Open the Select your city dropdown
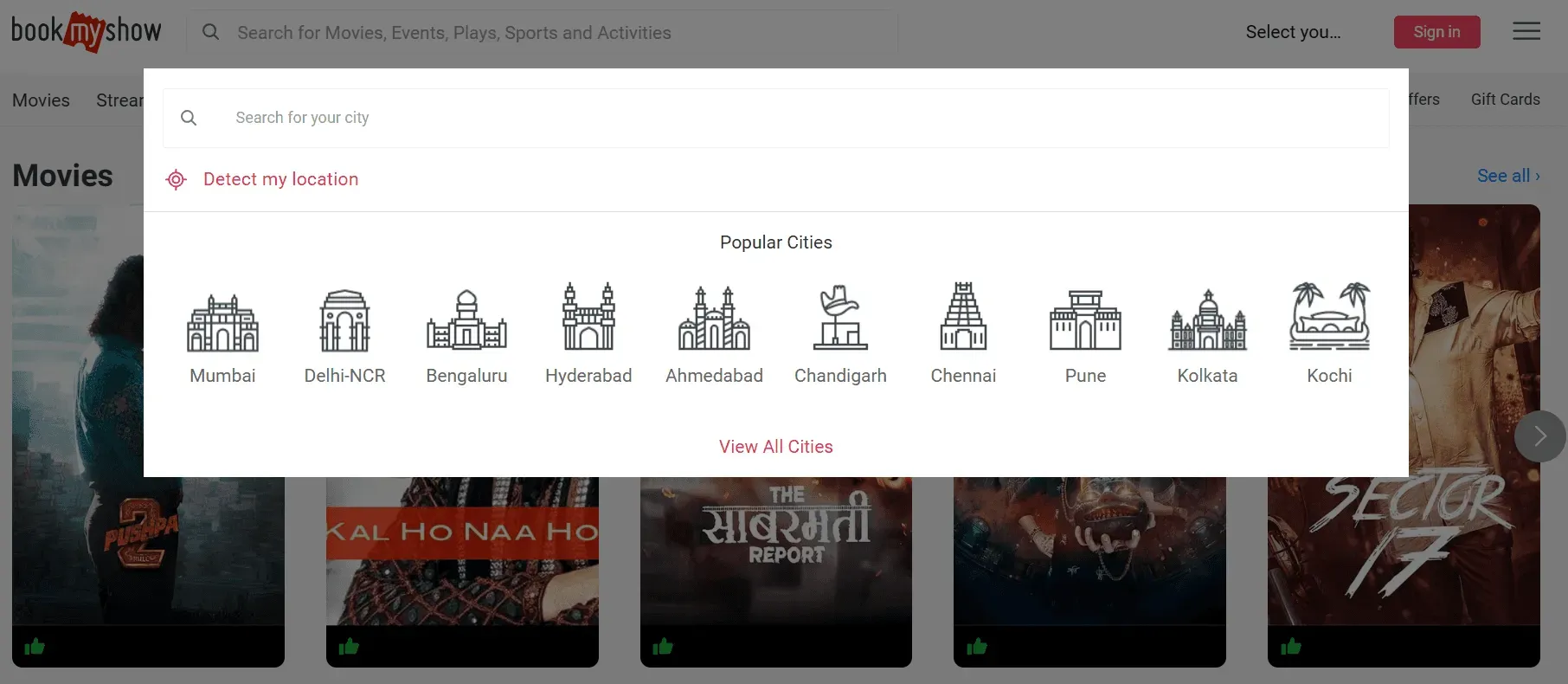Viewport: 1568px width, 684px height. tap(1293, 32)
